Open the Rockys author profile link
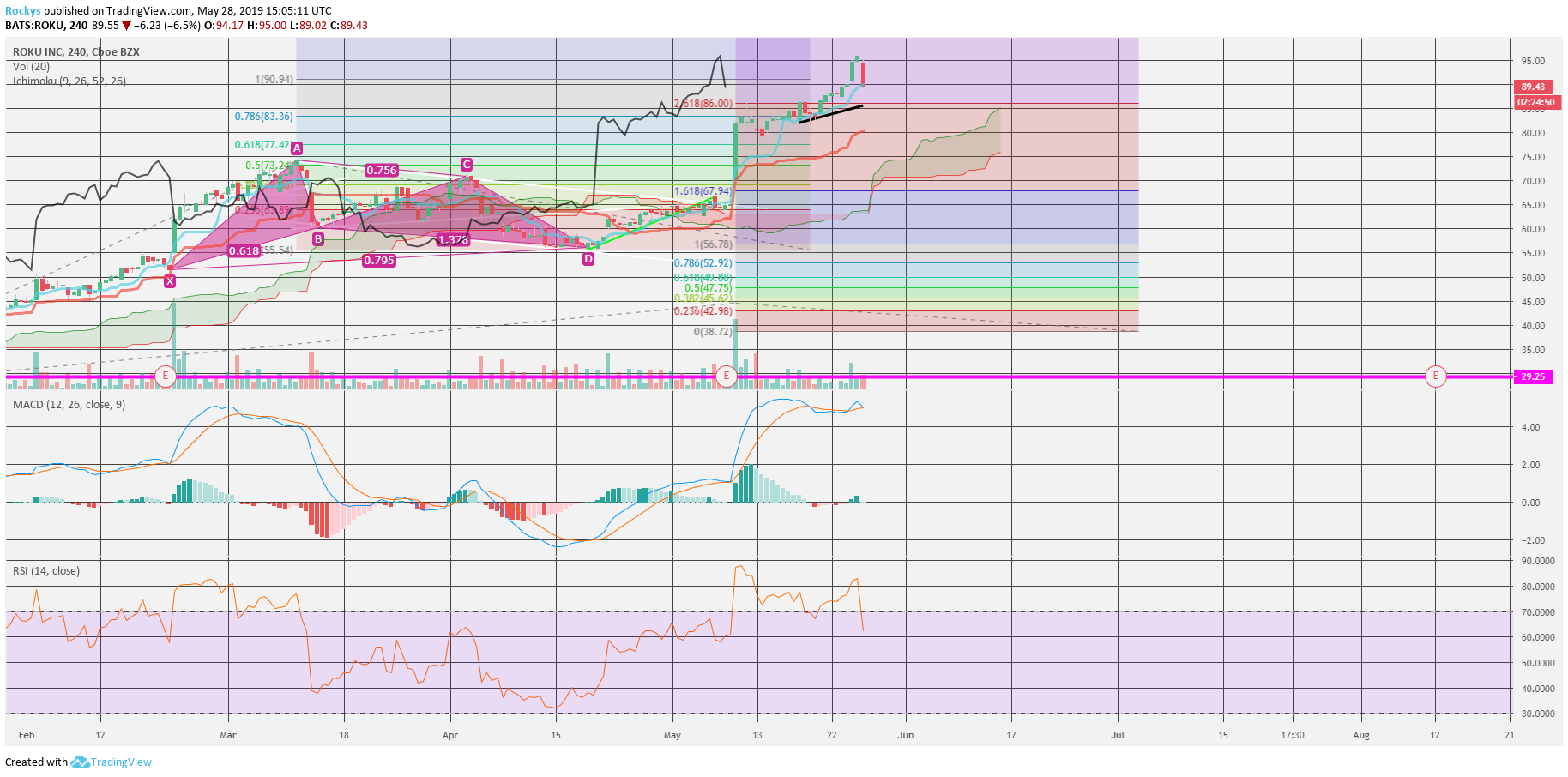The image size is (1568, 777). pos(23,11)
